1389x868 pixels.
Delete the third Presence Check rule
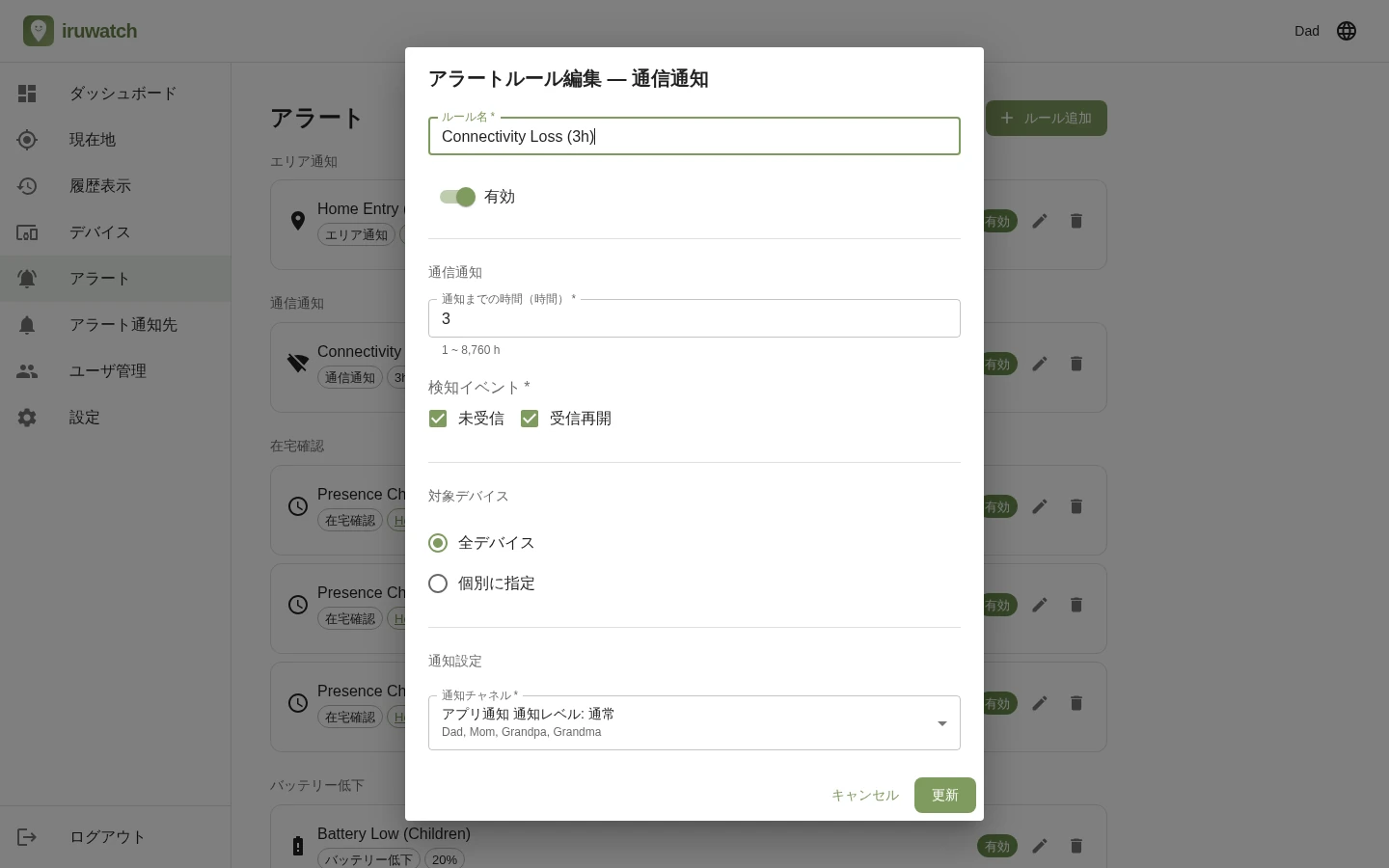(x=1076, y=703)
